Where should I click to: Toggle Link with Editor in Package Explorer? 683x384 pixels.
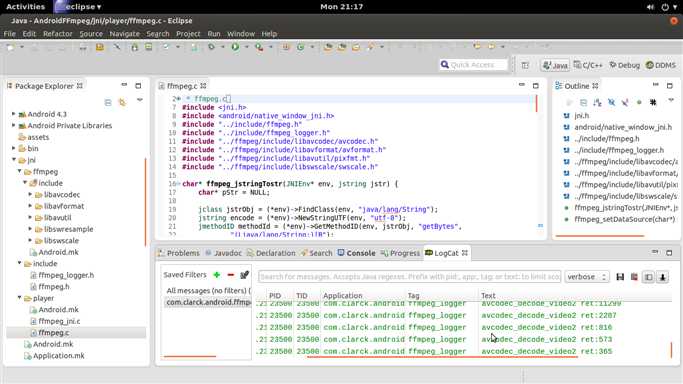(x=122, y=102)
